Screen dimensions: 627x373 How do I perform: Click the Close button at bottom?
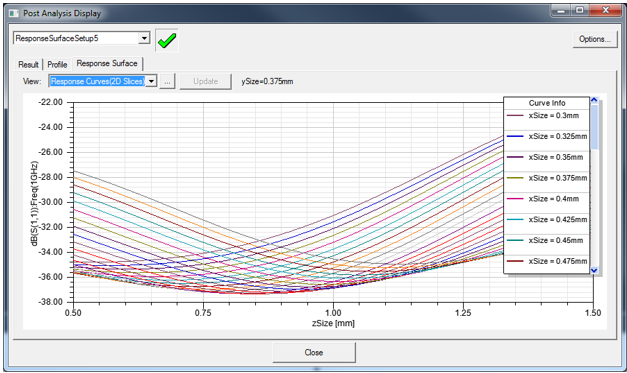point(314,352)
